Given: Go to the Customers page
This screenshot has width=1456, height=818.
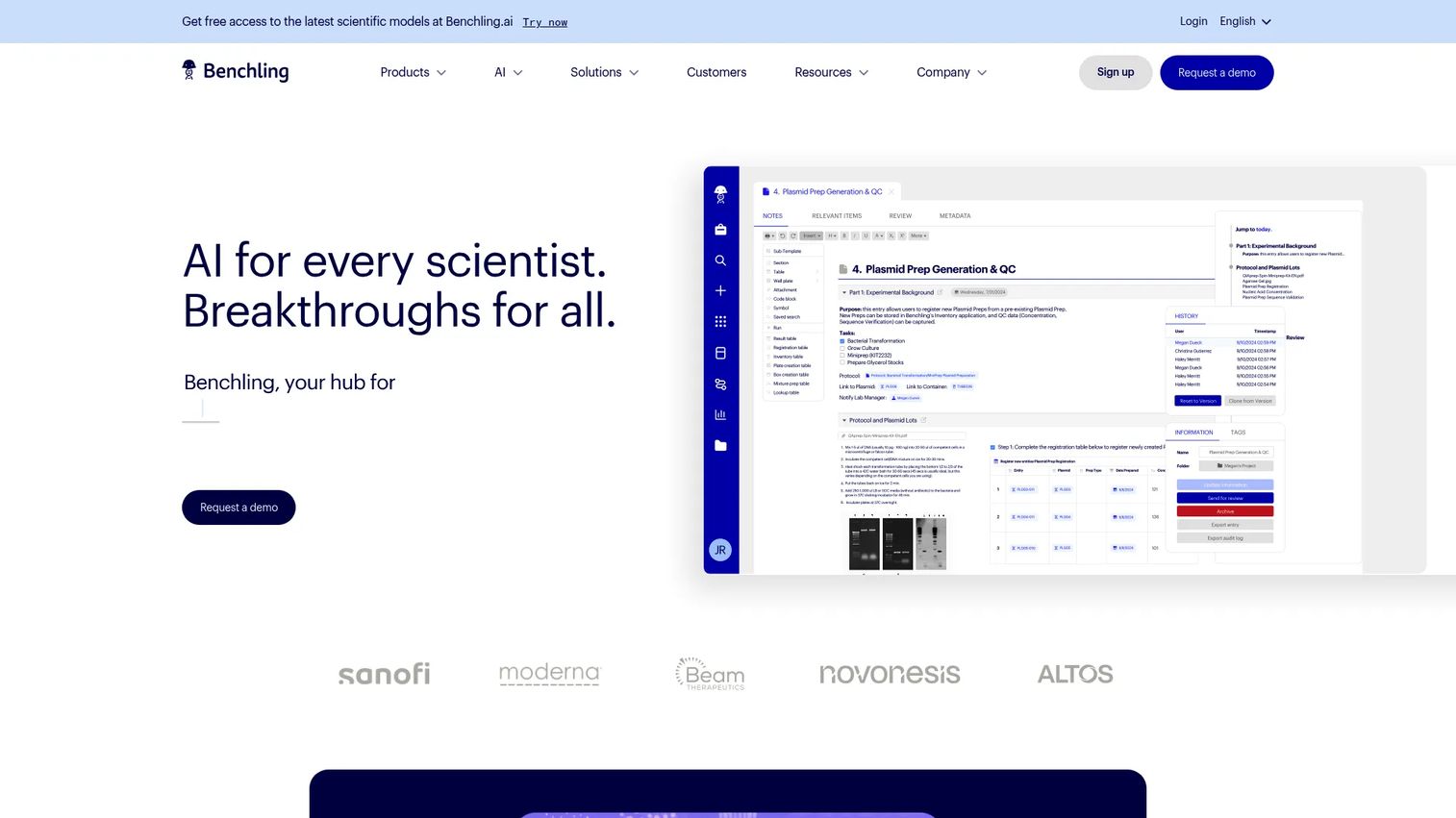Looking at the screenshot, I should click(716, 72).
